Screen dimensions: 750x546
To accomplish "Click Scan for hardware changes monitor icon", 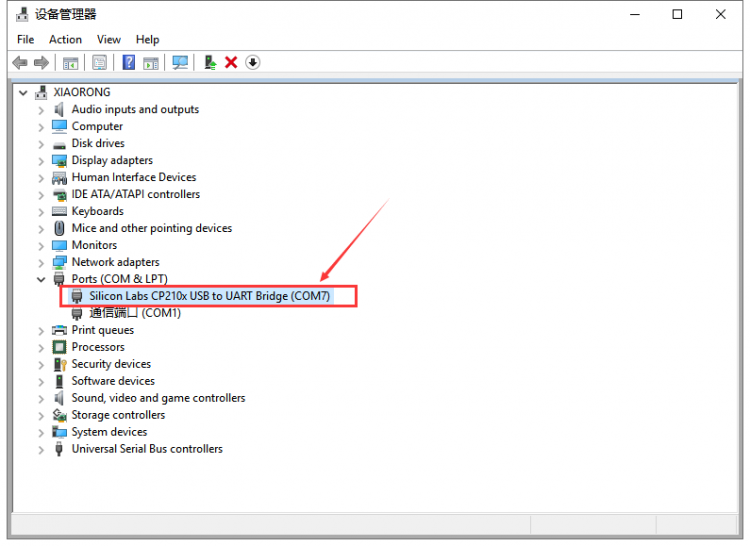I will (x=180, y=63).
